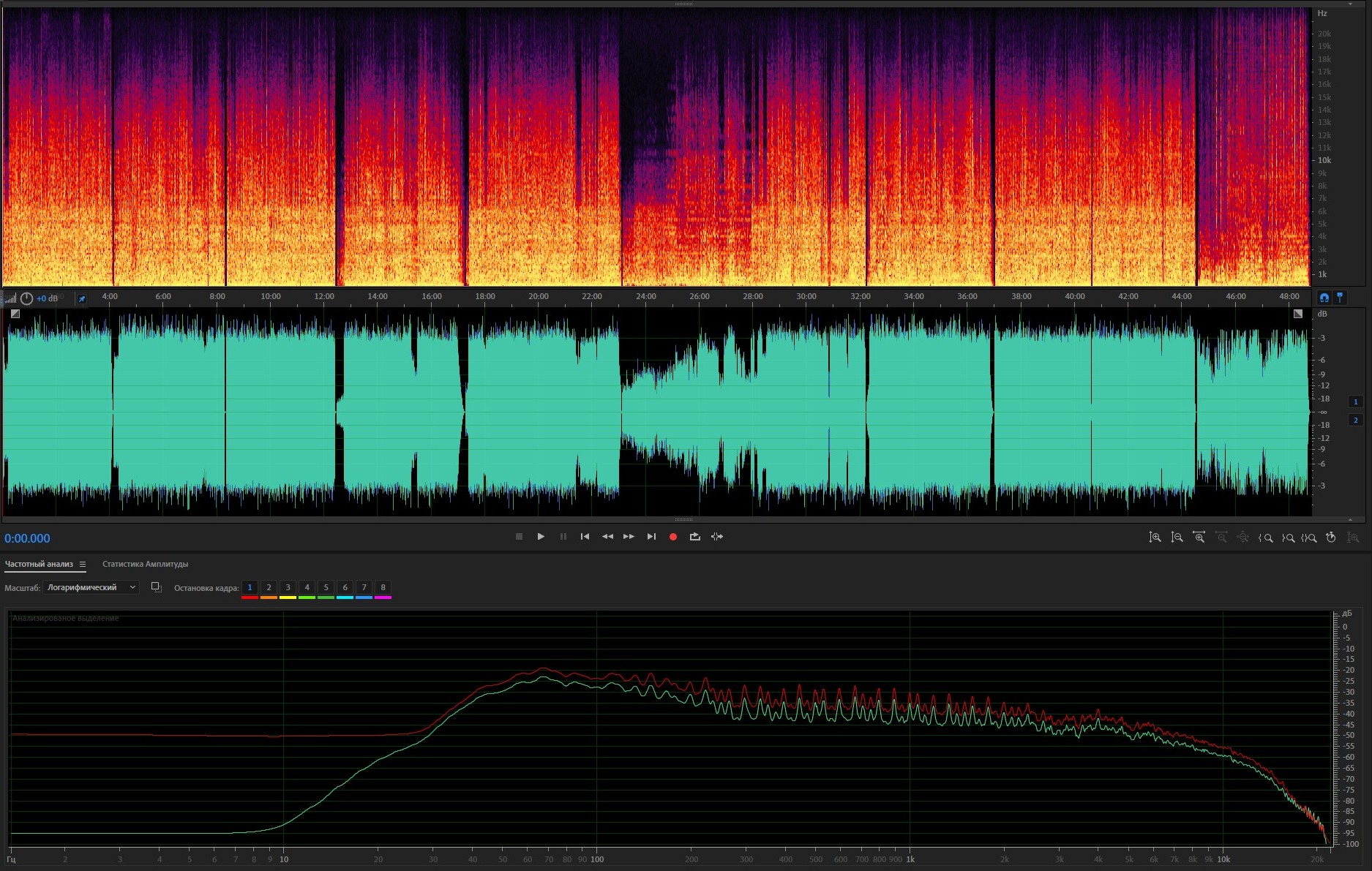The width and height of the screenshot is (1372, 871).
Task: Click the Rewind button
Action: click(x=607, y=537)
